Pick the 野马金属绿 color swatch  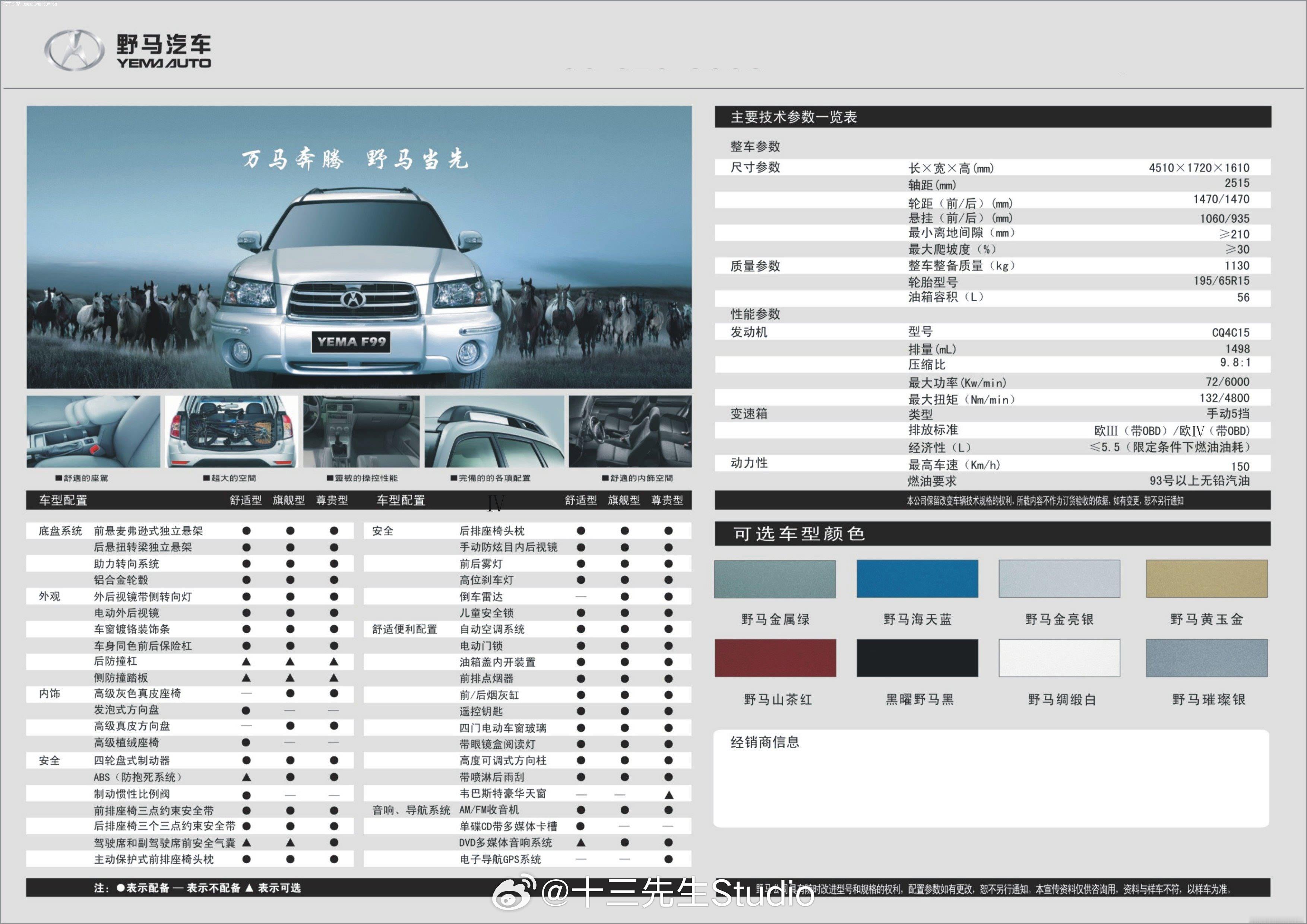775,579
